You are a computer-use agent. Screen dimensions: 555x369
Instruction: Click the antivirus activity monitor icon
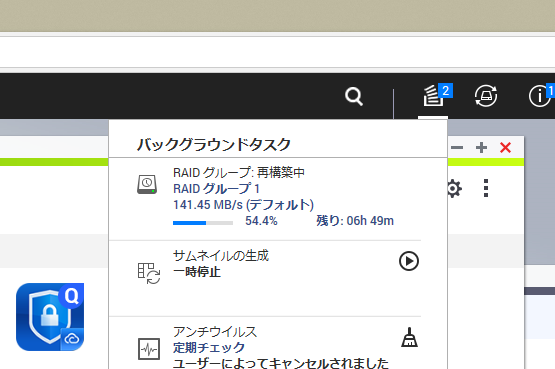149,349
